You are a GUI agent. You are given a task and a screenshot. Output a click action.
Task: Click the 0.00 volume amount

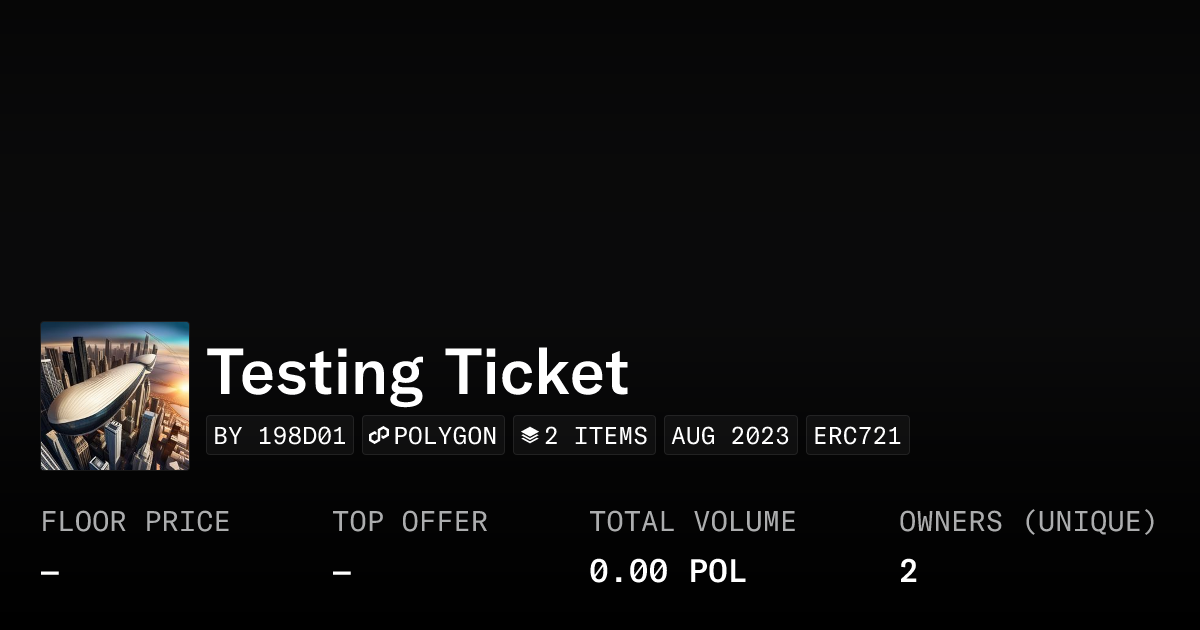pyautogui.click(x=628, y=572)
